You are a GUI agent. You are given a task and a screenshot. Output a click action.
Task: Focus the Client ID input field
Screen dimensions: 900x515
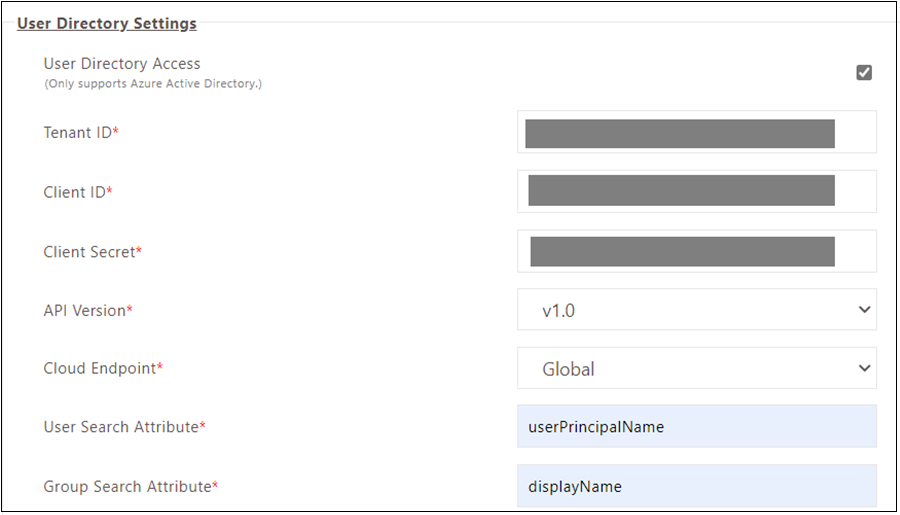pyautogui.click(x=697, y=191)
